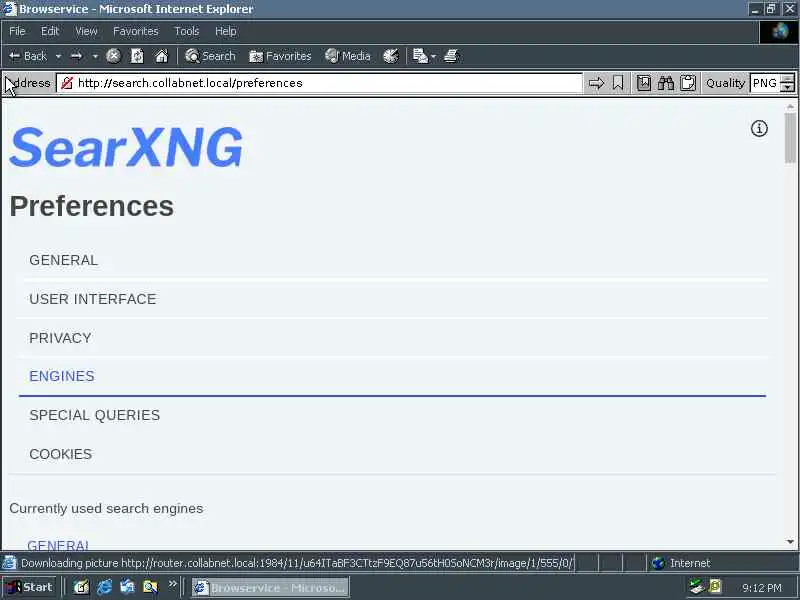Viewport: 800px width, 600px height.
Task: Click the binoculars find icon
Action: (666, 83)
